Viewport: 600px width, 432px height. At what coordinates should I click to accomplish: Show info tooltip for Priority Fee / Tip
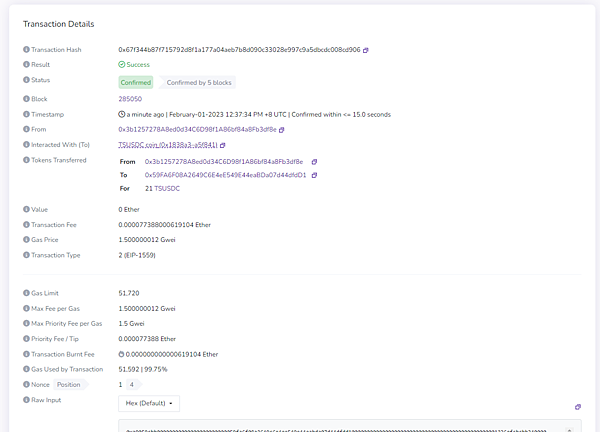(x=26, y=339)
